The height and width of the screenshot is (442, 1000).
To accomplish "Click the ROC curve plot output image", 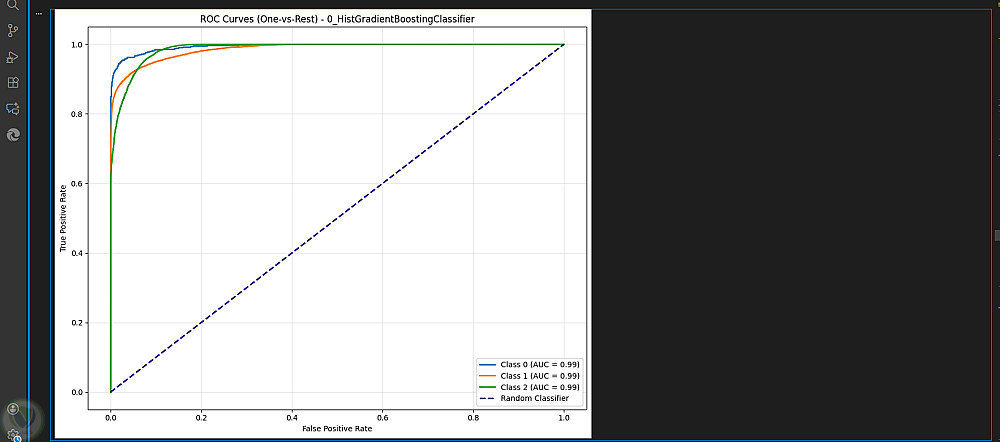I will 322,223.
